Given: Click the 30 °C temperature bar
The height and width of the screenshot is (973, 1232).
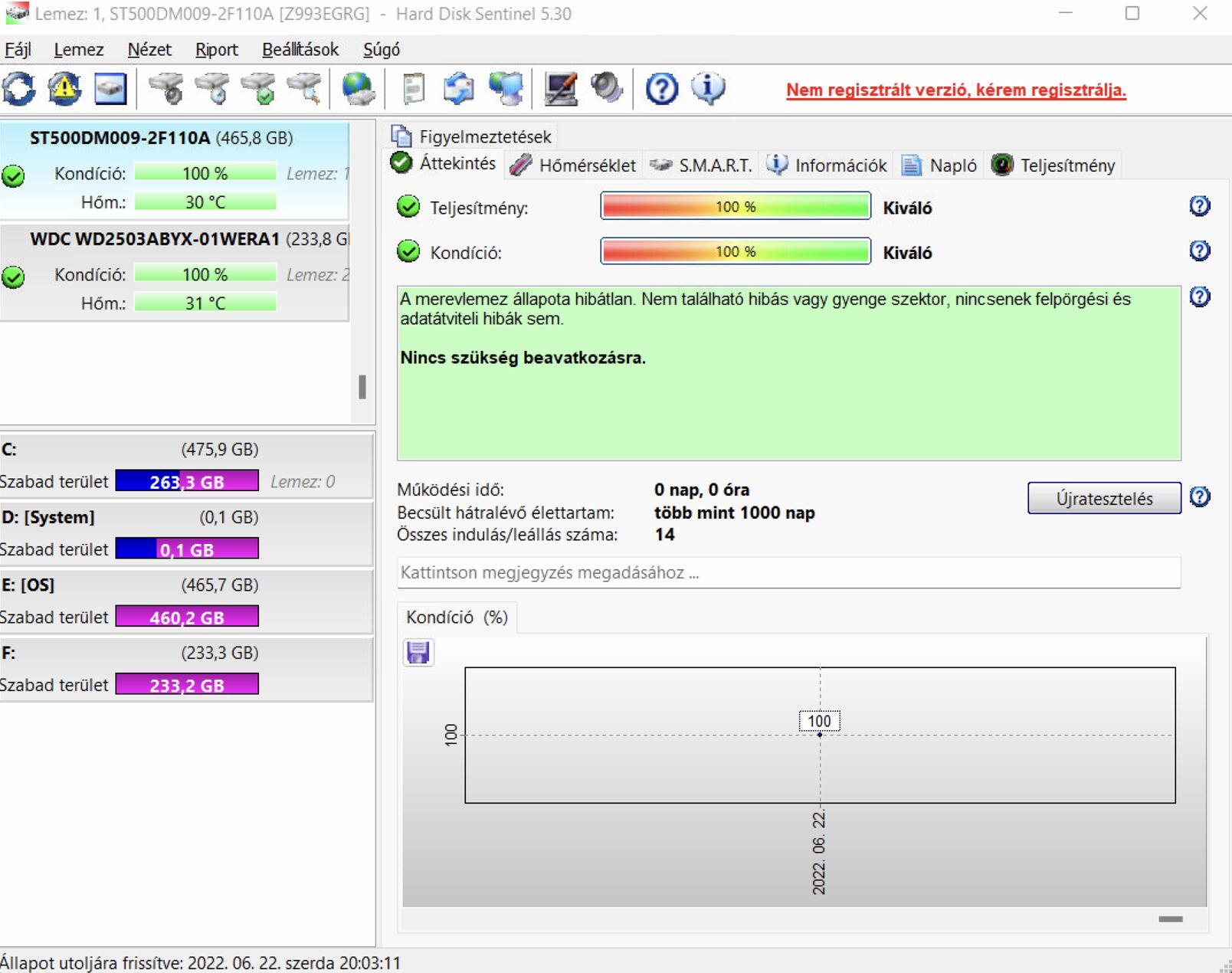Looking at the screenshot, I should pyautogui.click(x=205, y=201).
